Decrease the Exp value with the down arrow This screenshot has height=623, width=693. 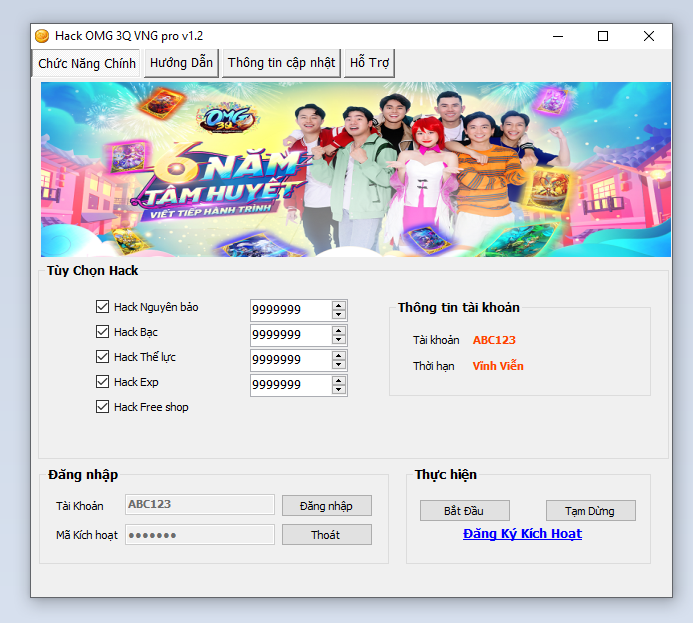(x=339, y=390)
